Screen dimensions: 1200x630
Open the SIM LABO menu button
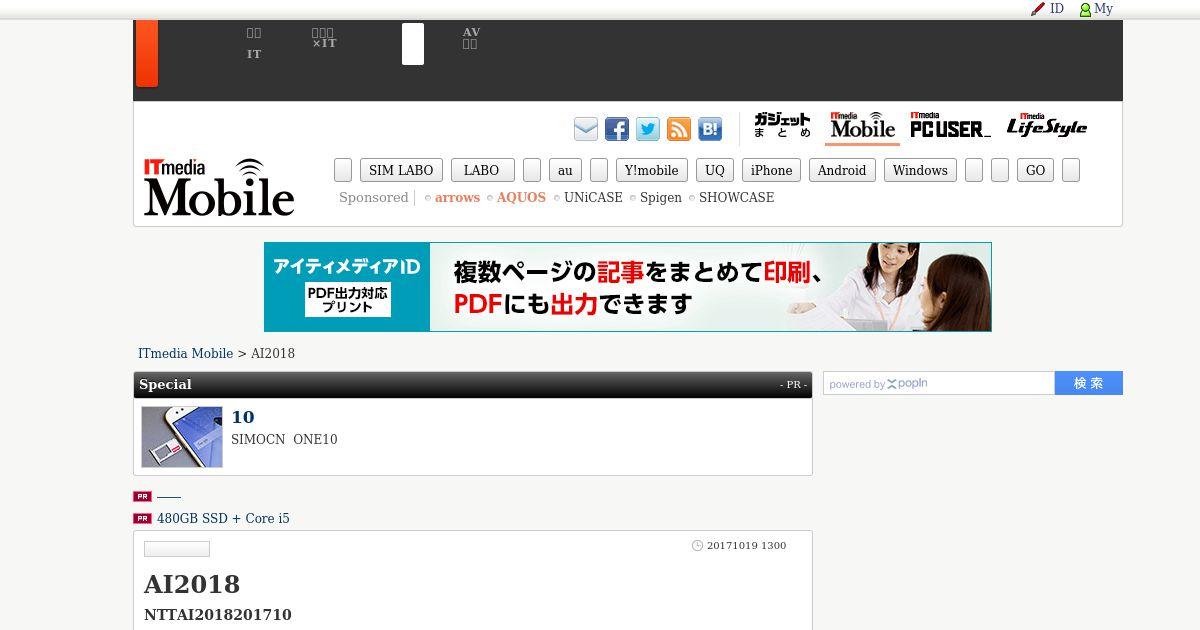[x=401, y=170]
